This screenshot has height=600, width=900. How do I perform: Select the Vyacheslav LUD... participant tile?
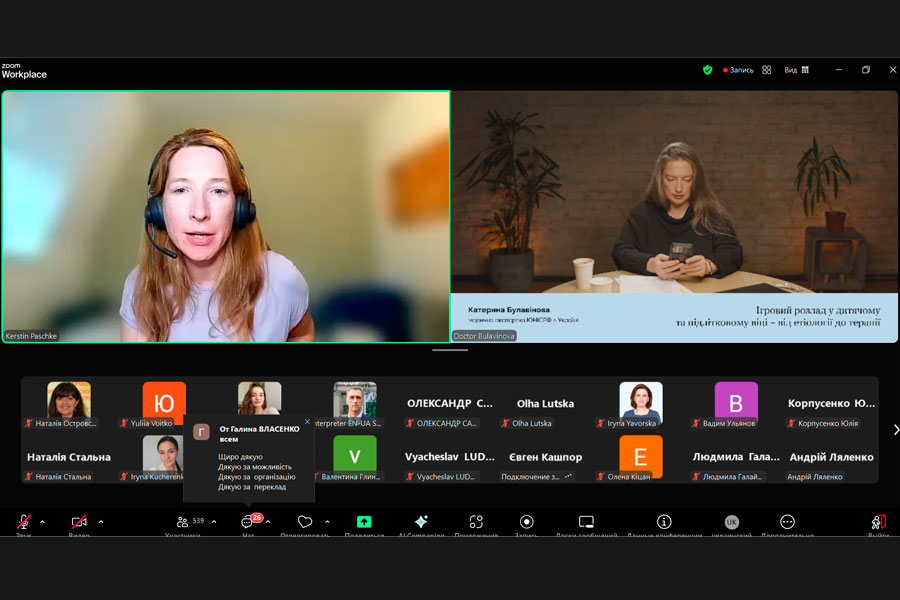click(x=450, y=458)
